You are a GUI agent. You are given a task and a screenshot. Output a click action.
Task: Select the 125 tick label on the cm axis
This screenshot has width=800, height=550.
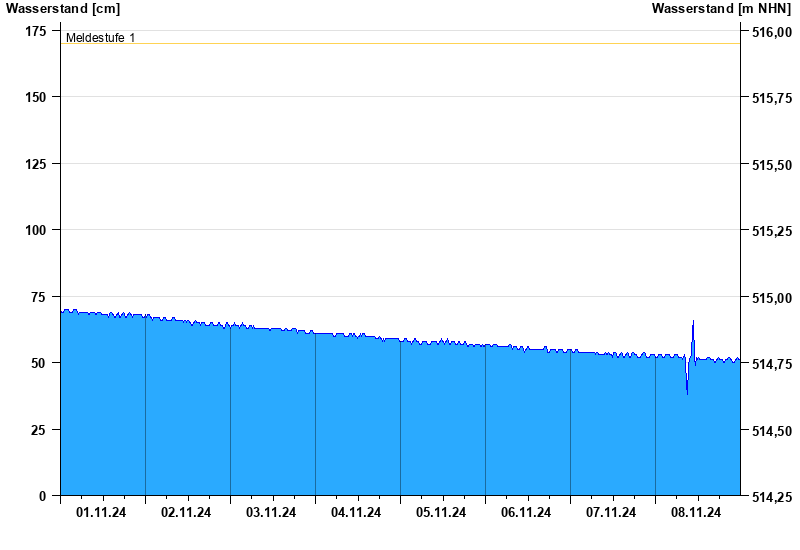(36, 164)
